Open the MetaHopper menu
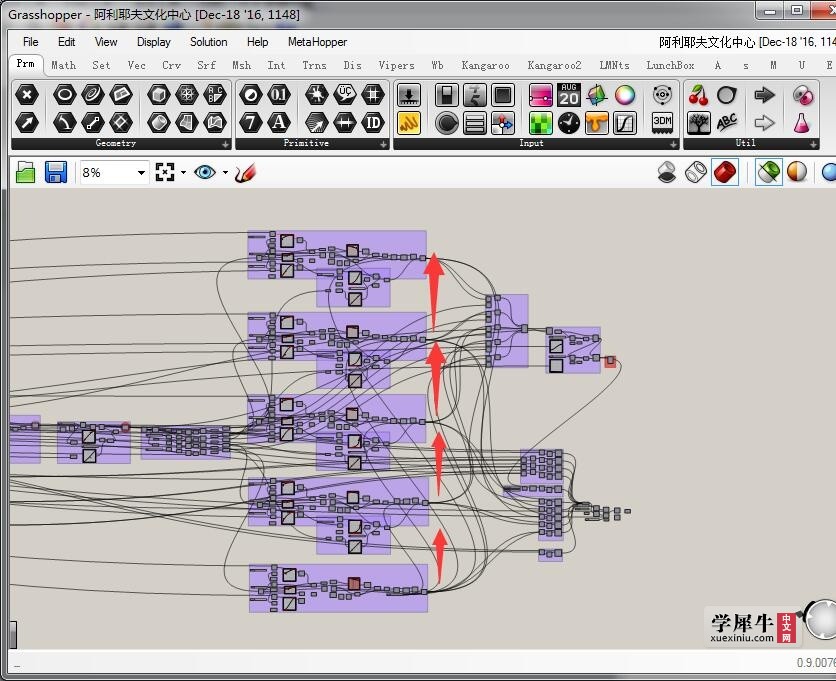The image size is (836, 681). (317, 42)
